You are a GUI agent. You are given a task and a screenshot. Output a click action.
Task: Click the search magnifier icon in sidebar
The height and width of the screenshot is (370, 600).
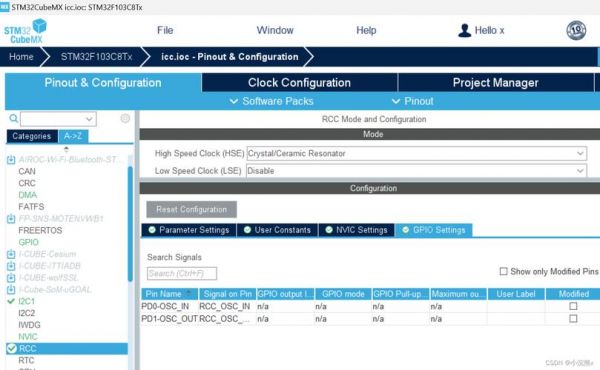[x=13, y=119]
